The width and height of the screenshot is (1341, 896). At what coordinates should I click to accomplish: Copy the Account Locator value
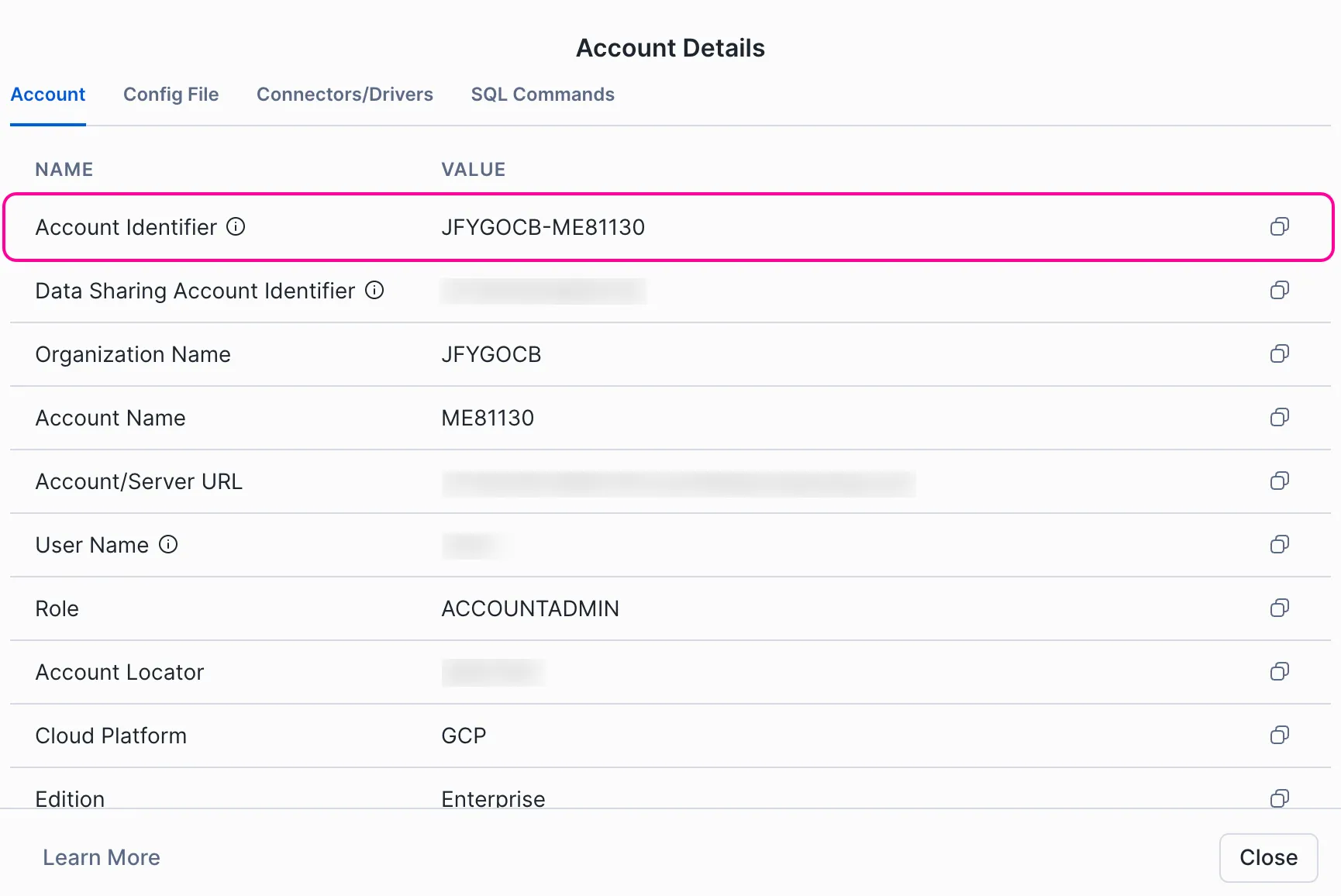click(x=1279, y=671)
